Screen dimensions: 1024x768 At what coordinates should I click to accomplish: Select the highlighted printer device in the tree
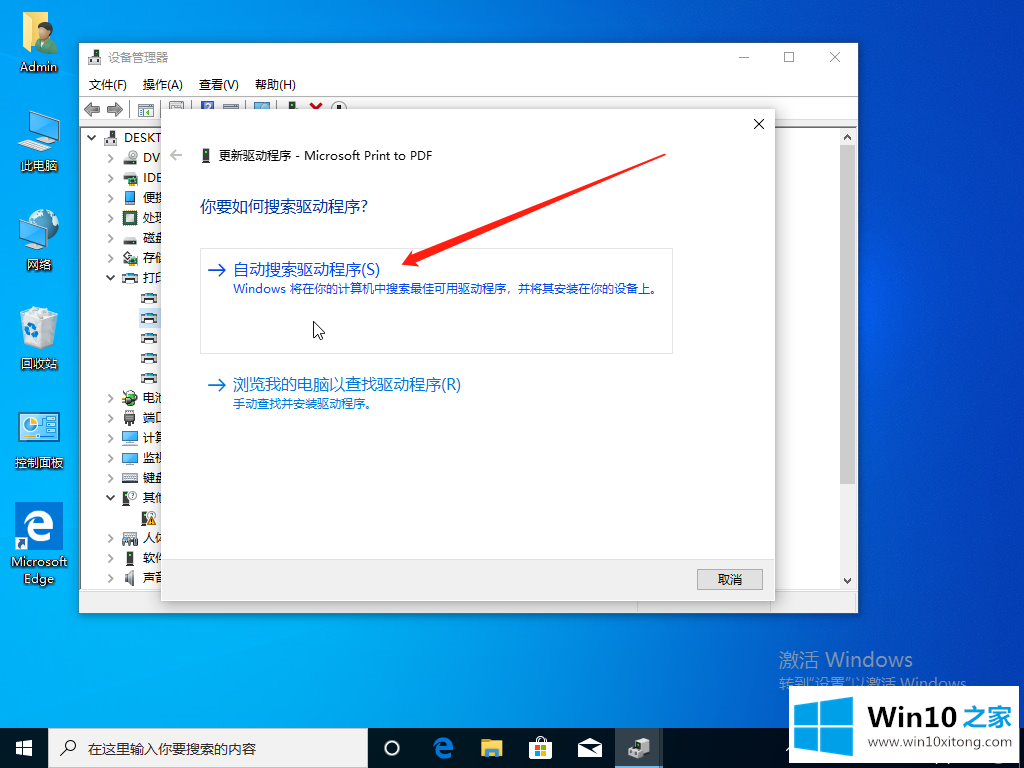(150, 318)
